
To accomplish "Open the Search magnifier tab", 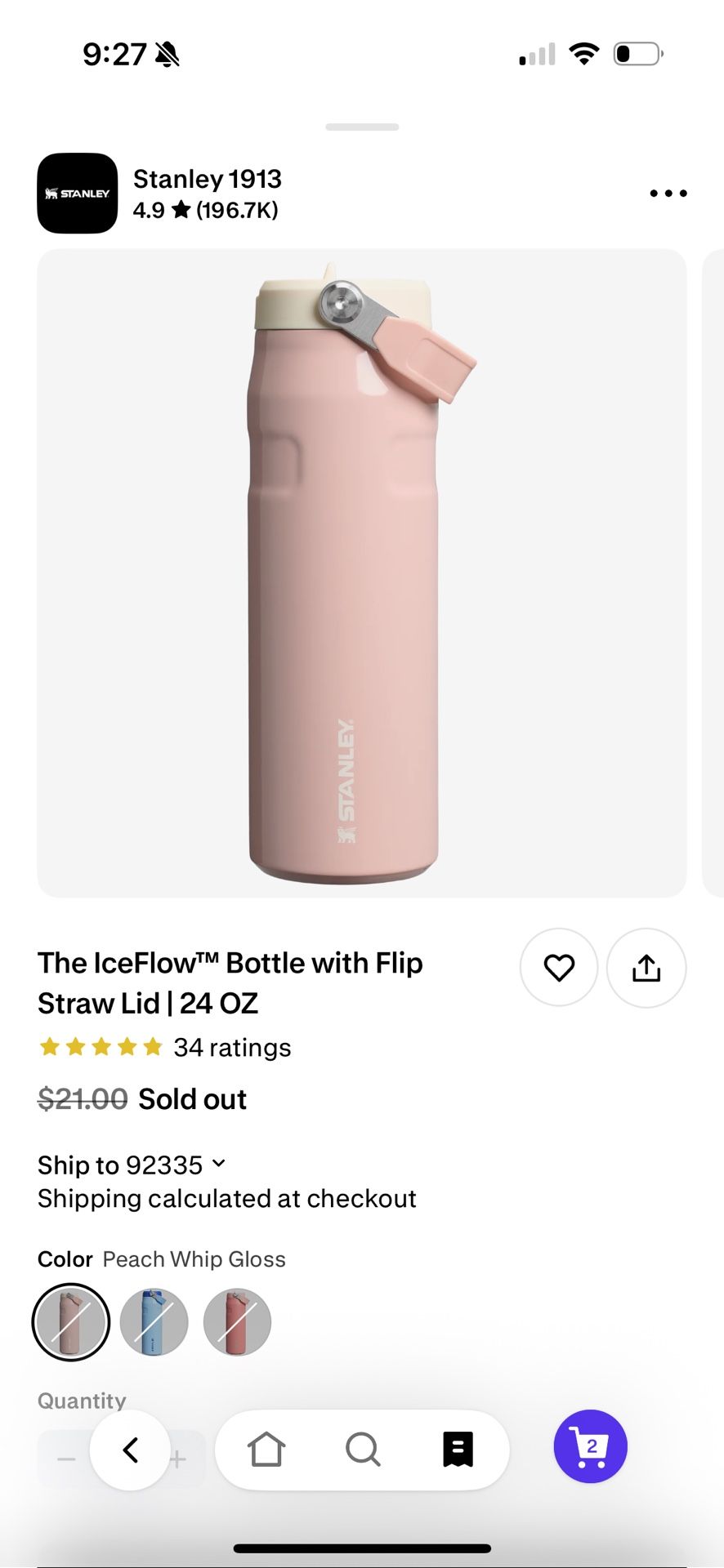I will (363, 1450).
